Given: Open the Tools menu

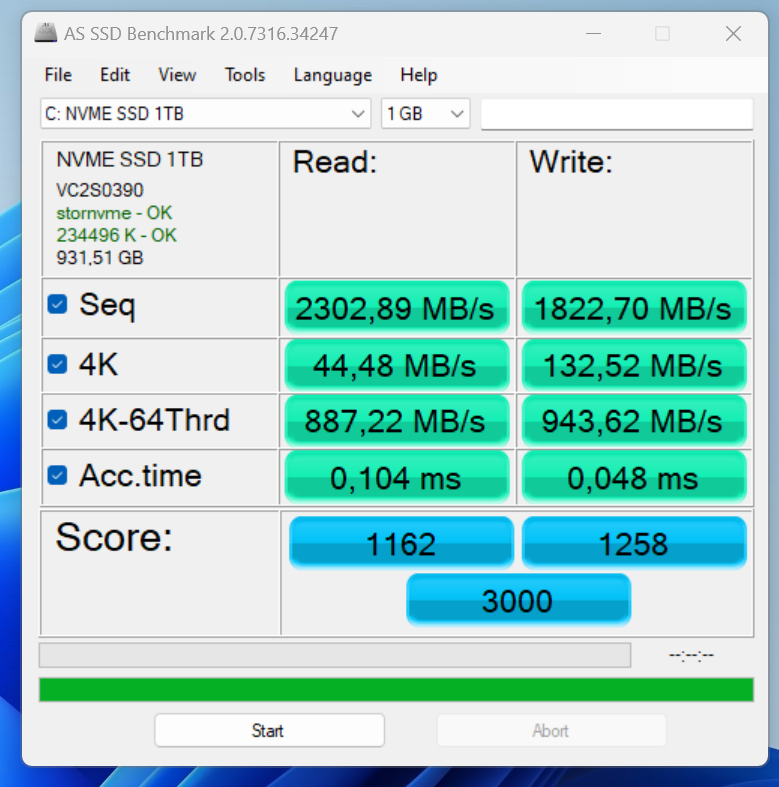Looking at the screenshot, I should 245,75.
